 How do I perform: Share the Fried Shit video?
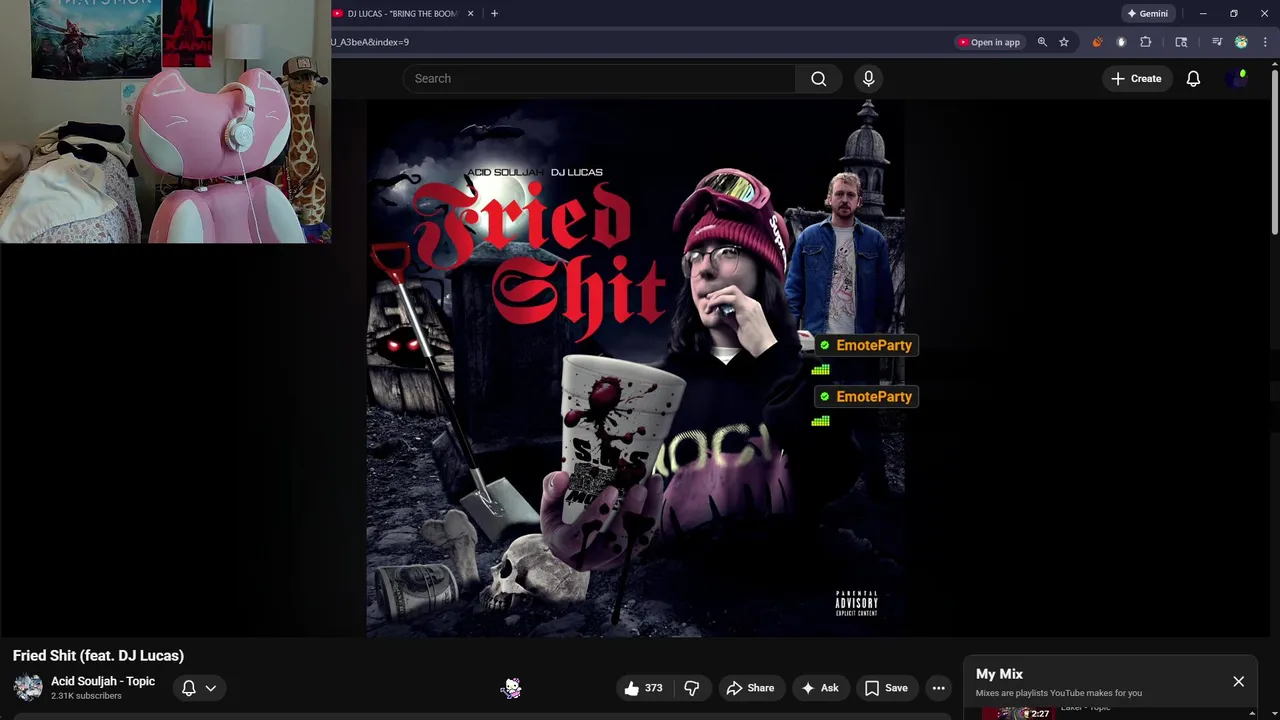click(750, 688)
